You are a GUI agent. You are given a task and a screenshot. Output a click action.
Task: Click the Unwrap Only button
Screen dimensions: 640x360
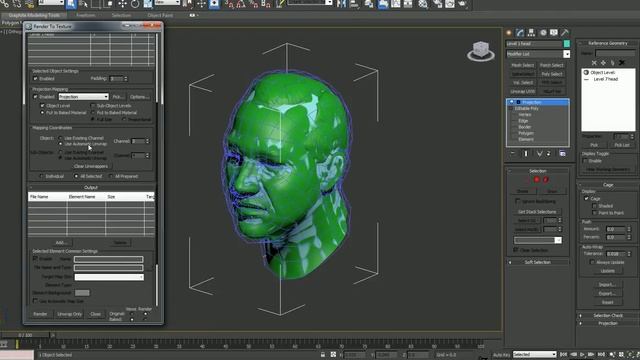(x=70, y=314)
